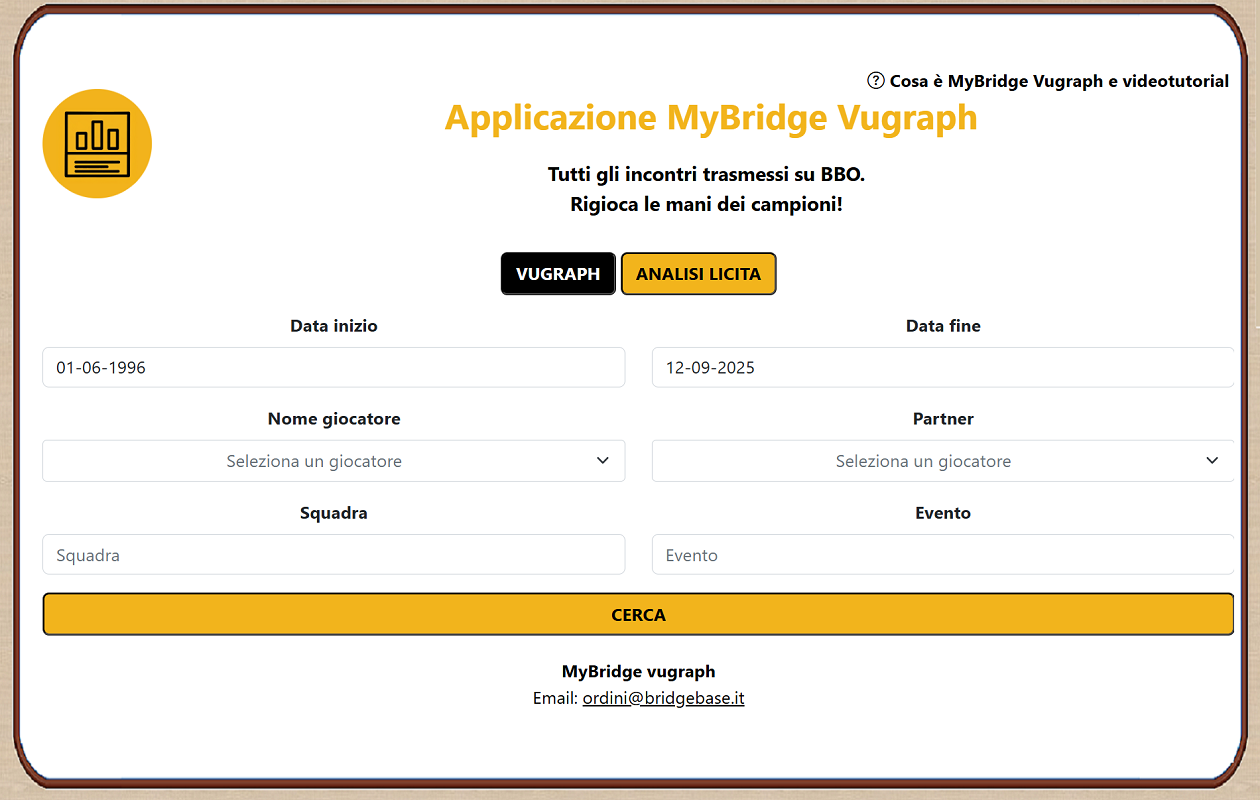Click the 'Nome giocatore' field label
The height and width of the screenshot is (800, 1260).
[x=334, y=419]
